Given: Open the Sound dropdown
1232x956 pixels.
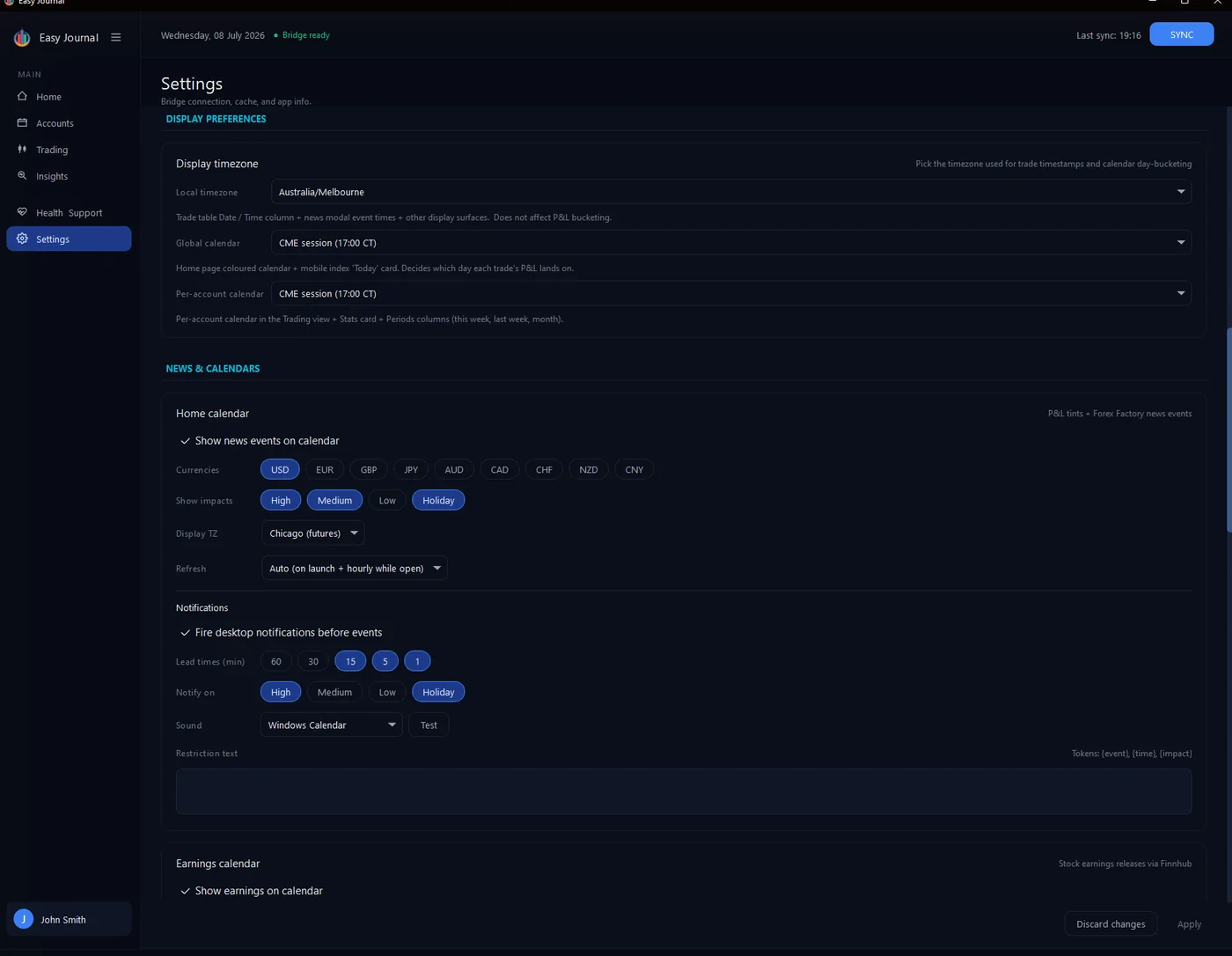Looking at the screenshot, I should coord(332,725).
